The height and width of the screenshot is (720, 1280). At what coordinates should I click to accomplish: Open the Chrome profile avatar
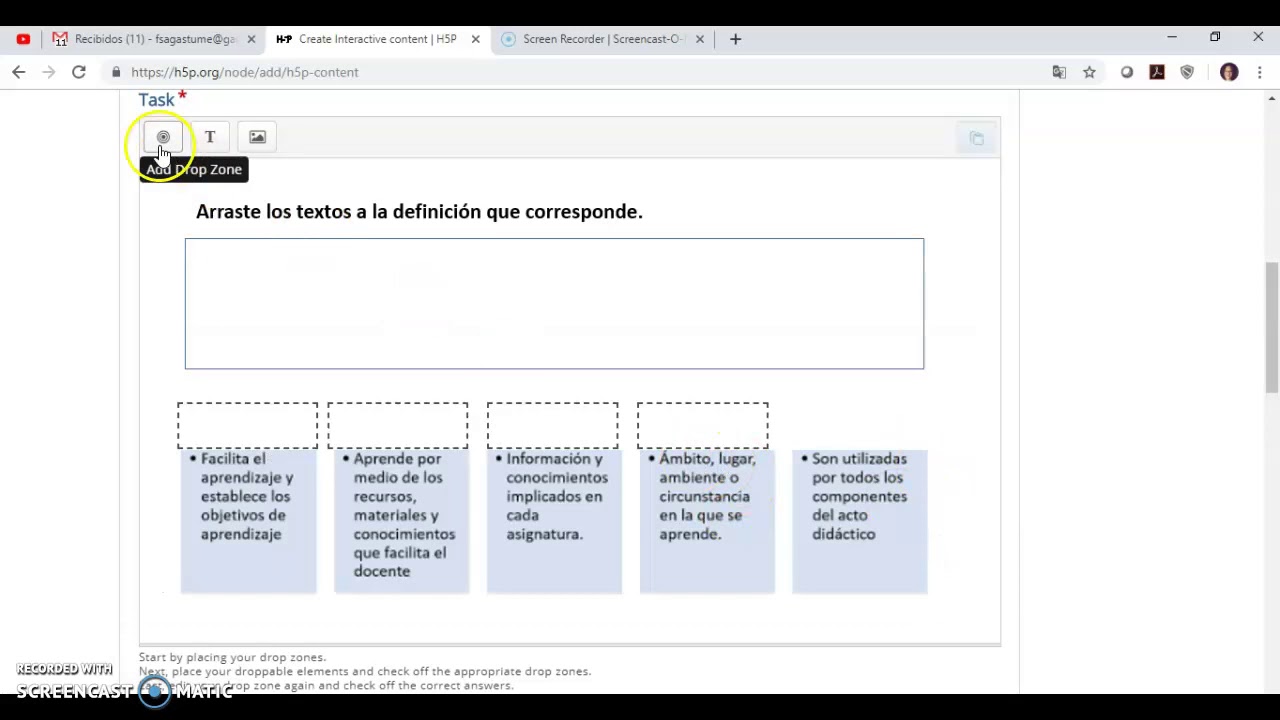point(1229,72)
